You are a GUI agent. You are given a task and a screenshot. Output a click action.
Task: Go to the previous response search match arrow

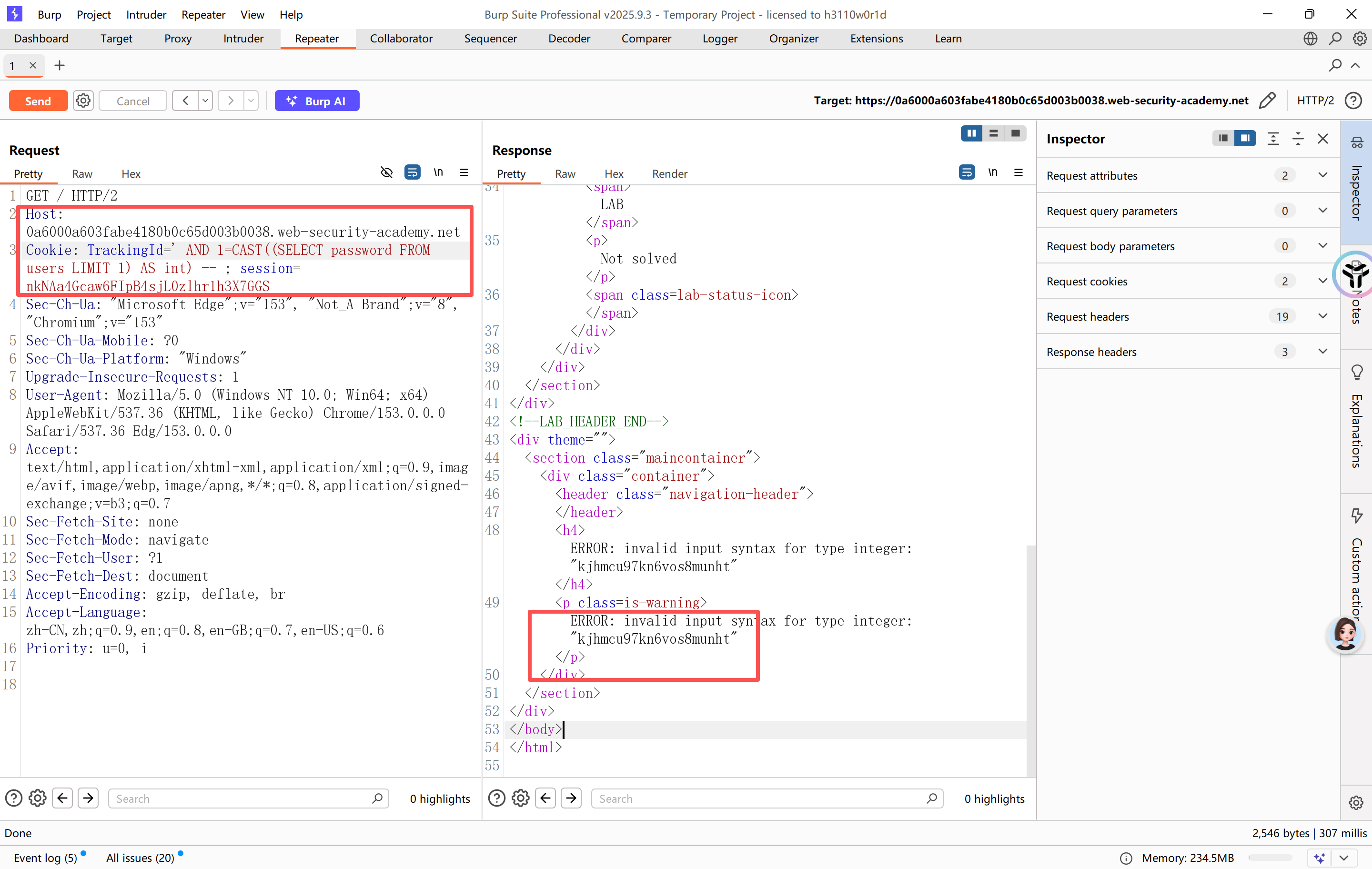(x=545, y=798)
